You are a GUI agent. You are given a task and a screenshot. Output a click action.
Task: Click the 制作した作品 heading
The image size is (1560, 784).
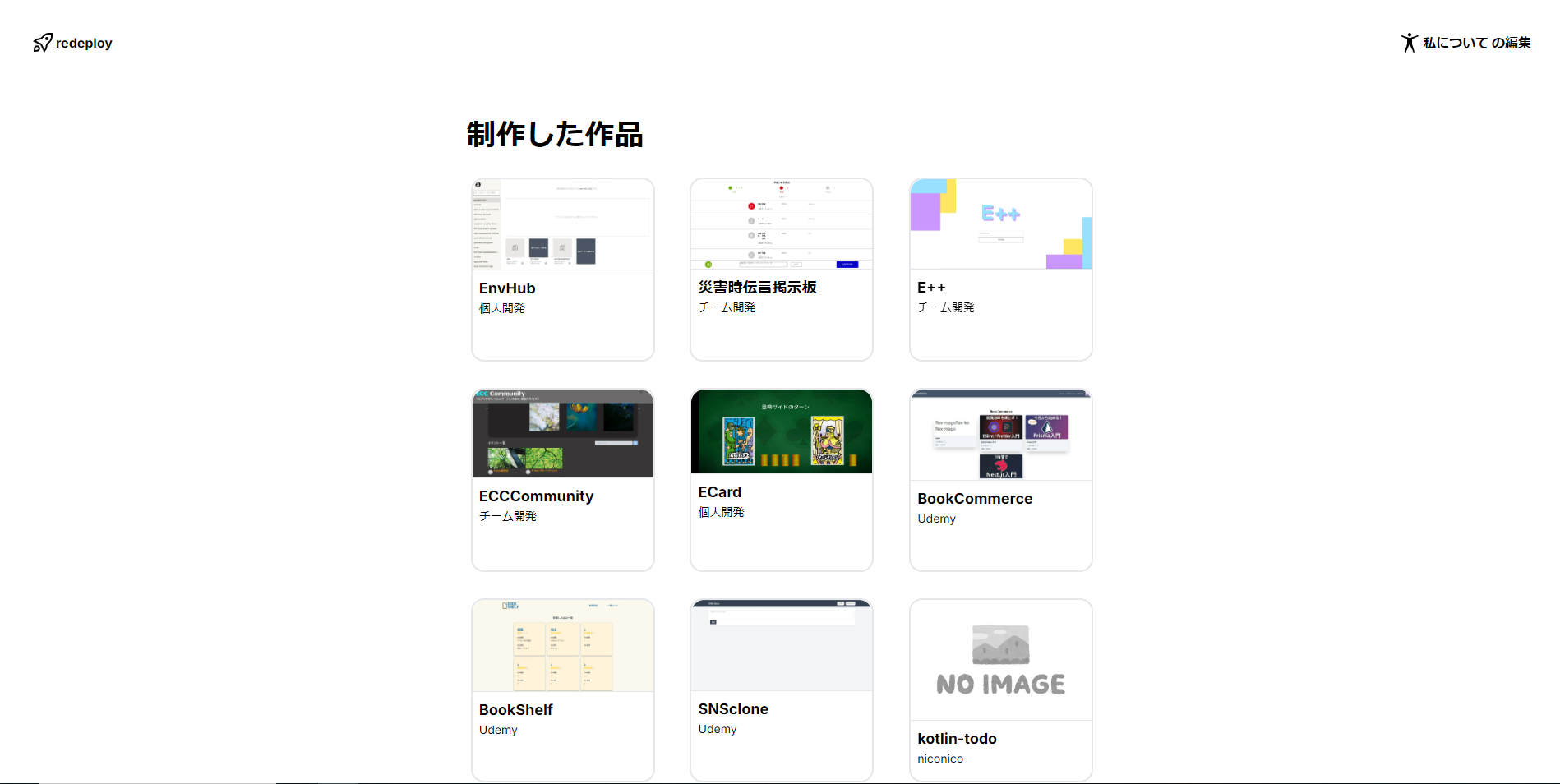pyautogui.click(x=555, y=134)
